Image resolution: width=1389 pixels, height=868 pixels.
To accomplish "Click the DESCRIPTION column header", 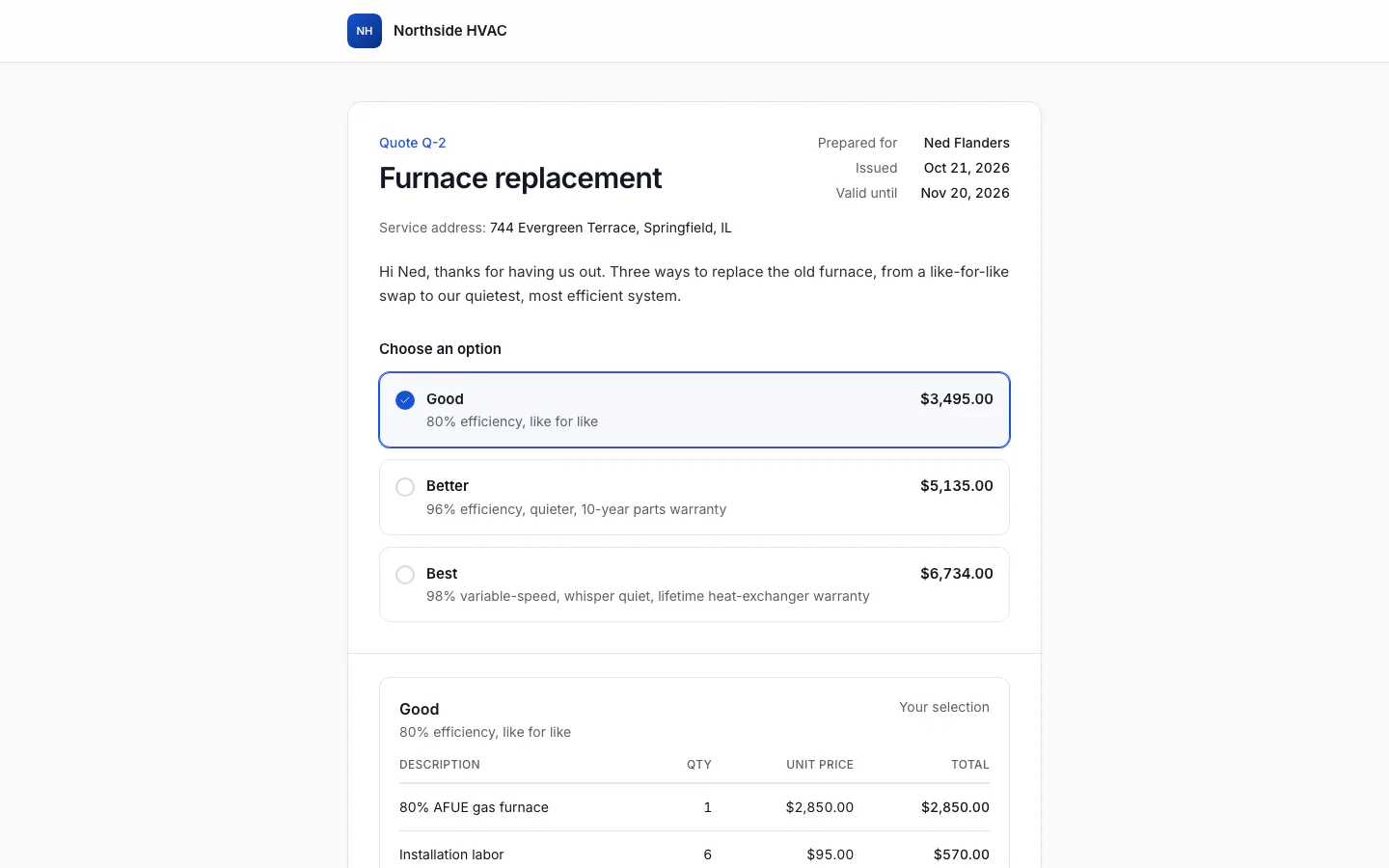I will pos(440,765).
